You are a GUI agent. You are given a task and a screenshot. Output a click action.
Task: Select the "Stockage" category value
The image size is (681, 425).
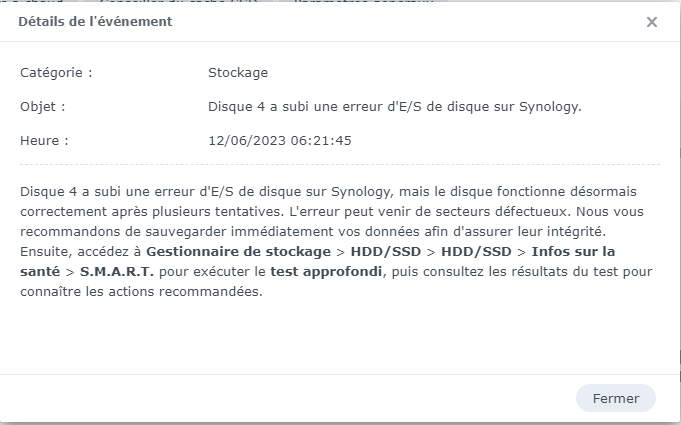(x=238, y=73)
